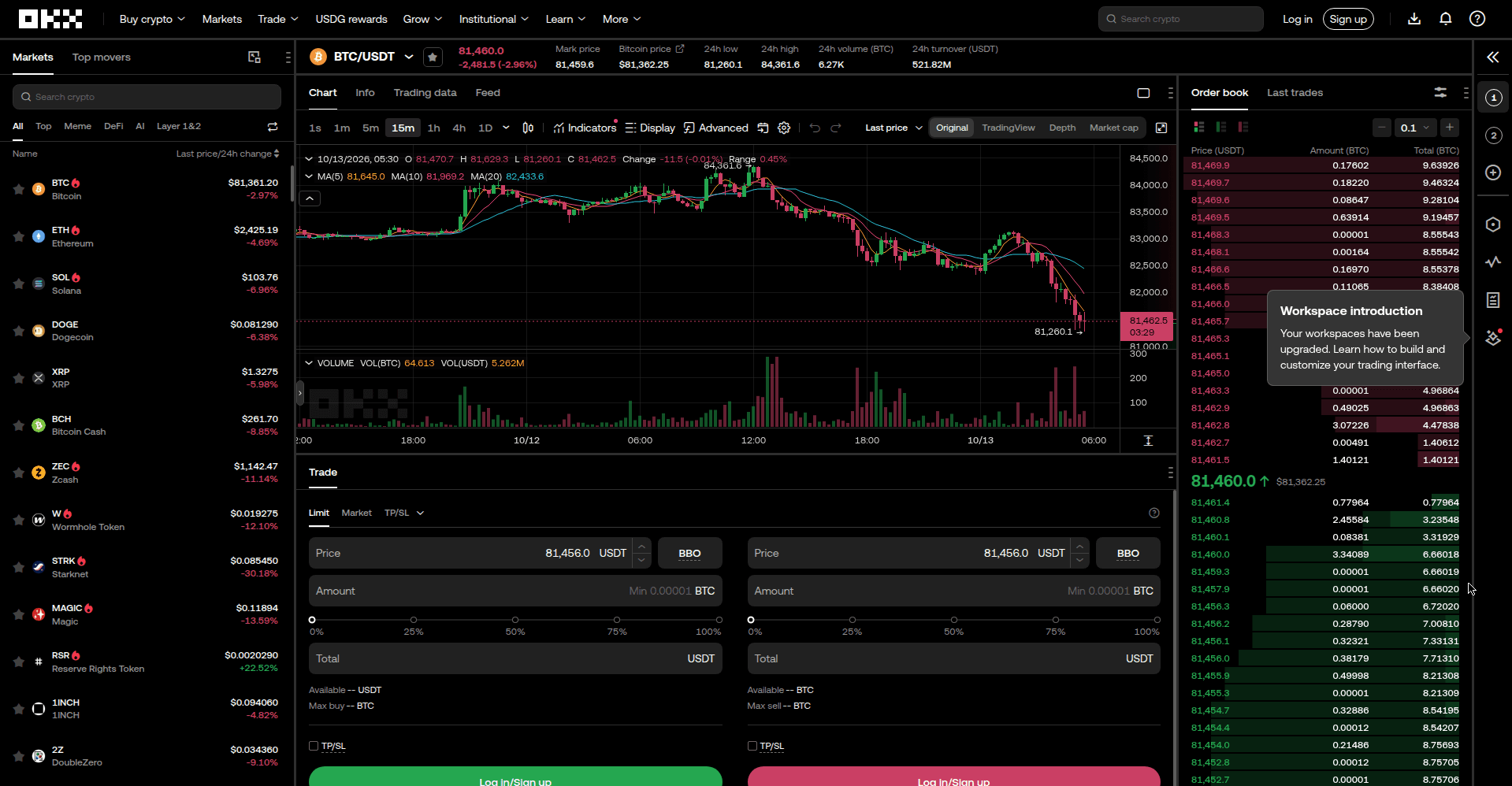Toggle the market list swap view icon
The image size is (1512, 786).
tap(273, 126)
